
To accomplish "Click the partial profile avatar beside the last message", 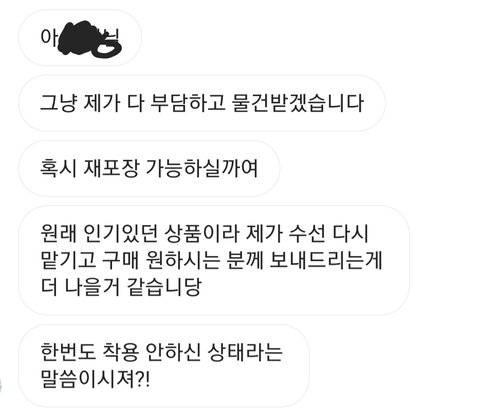I will (1, 387).
